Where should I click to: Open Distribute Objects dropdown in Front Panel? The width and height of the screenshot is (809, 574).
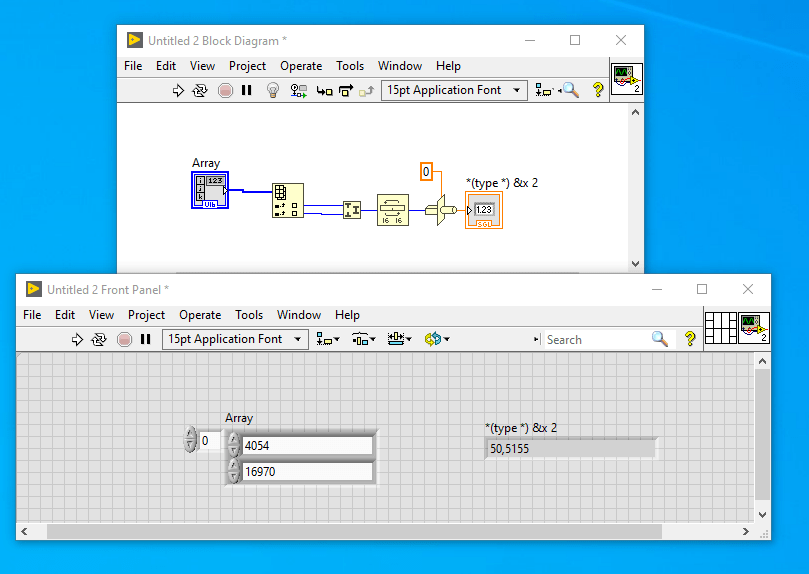[364, 339]
